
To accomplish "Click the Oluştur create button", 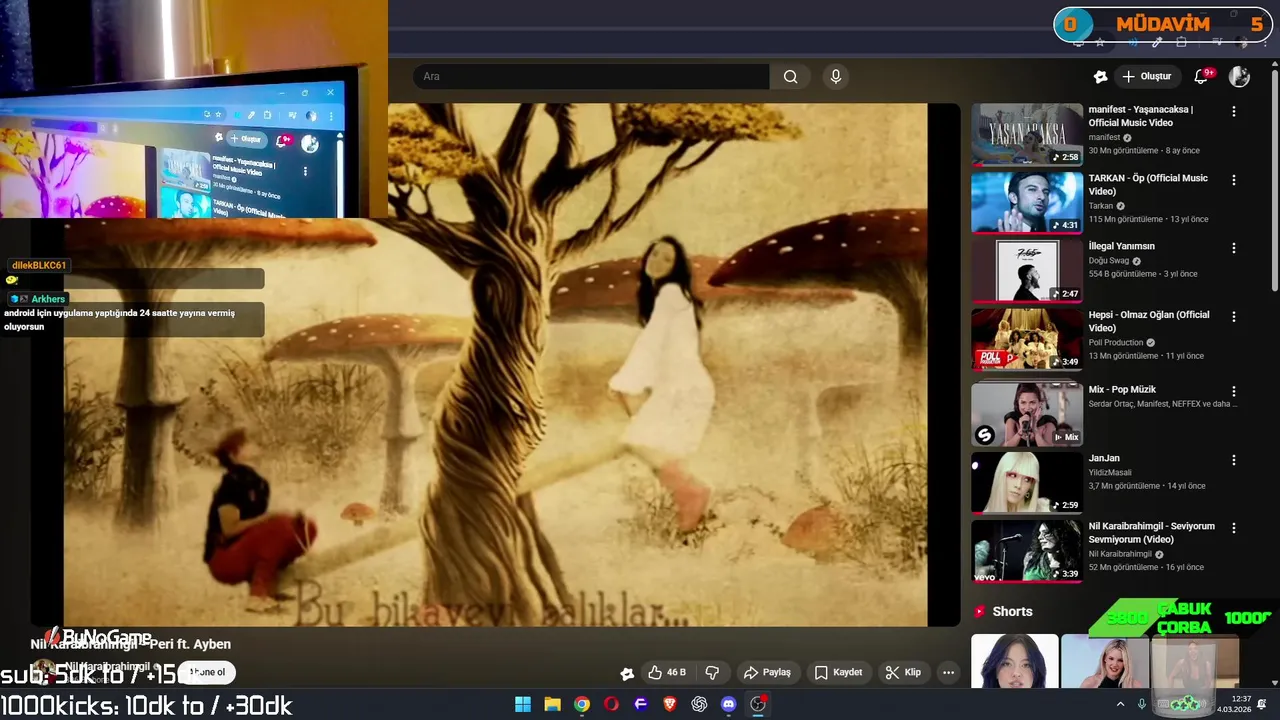I will (1146, 77).
